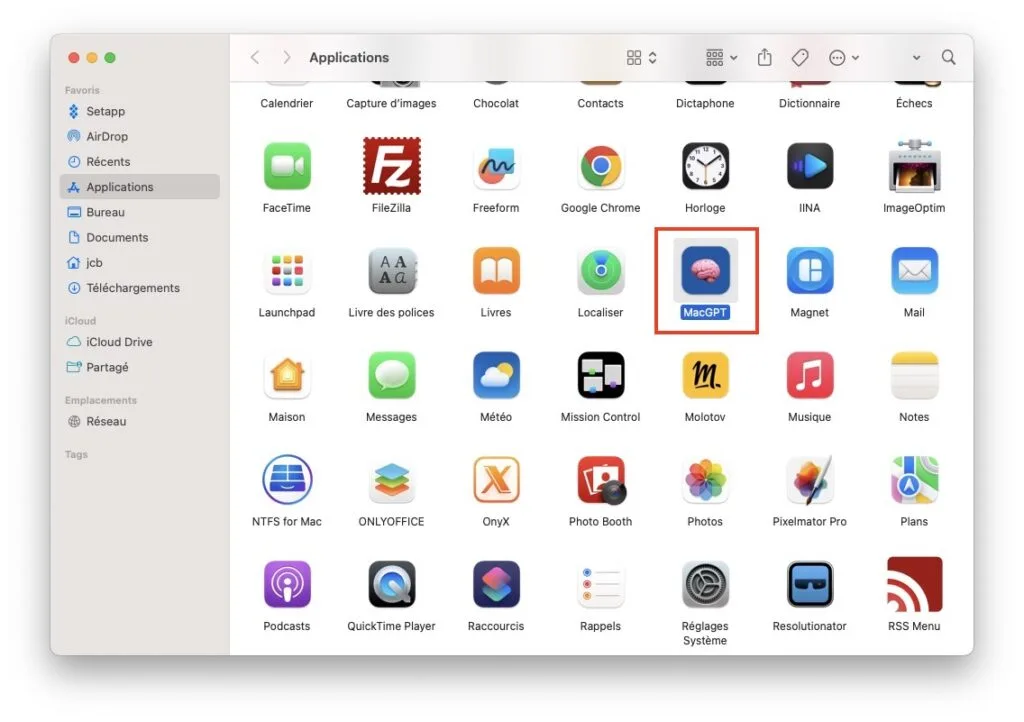Click the Resolutionator app icon
The width and height of the screenshot is (1024, 722).
tap(810, 584)
